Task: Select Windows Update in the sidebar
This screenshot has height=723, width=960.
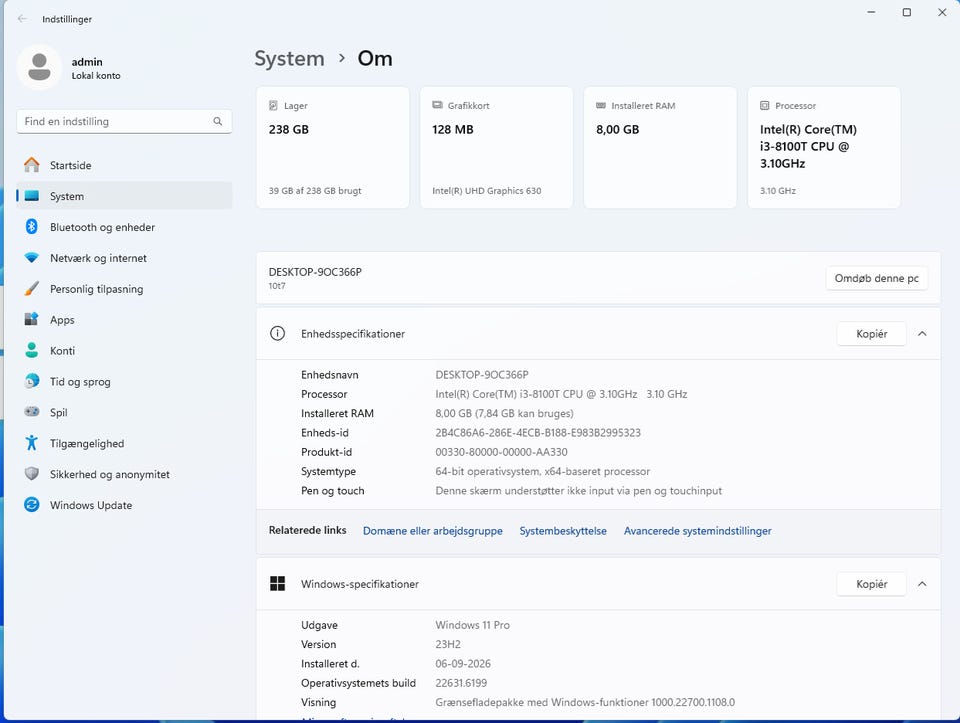Action: point(124,504)
